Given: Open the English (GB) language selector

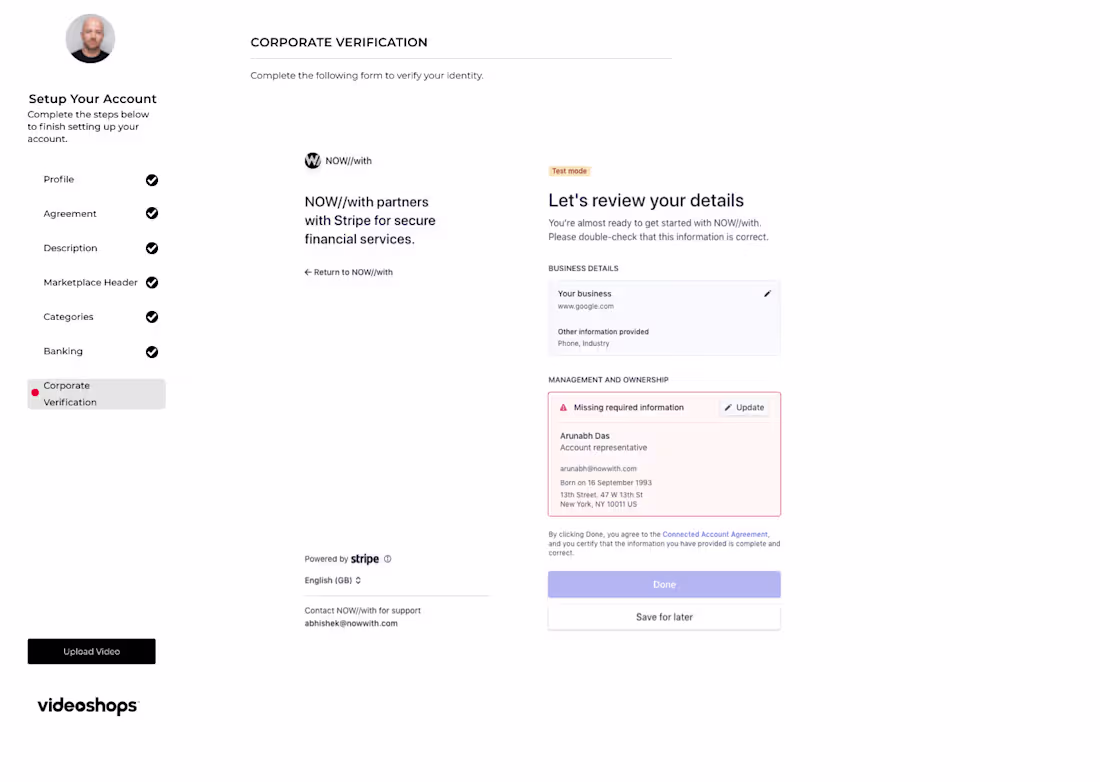Looking at the screenshot, I should click(332, 580).
